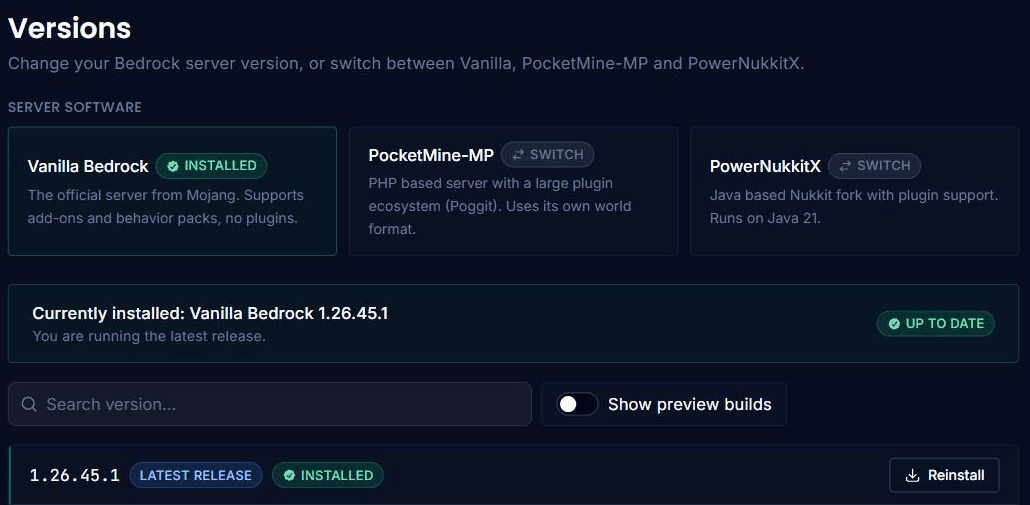Viewport: 1030px width, 505px height.
Task: Switch to PowerNukkitX via SWITCH button
Action: tap(874, 166)
